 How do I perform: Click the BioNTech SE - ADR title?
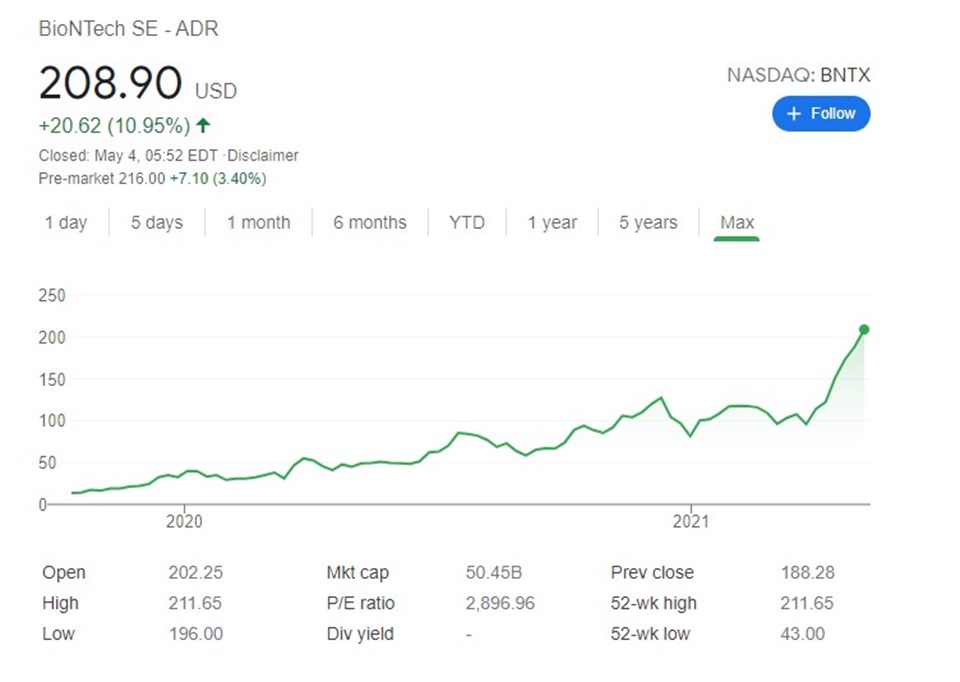pyautogui.click(x=128, y=29)
